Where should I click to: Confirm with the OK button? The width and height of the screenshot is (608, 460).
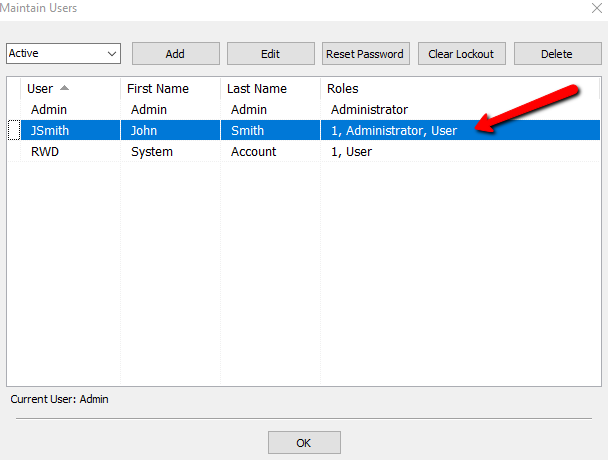(x=304, y=443)
